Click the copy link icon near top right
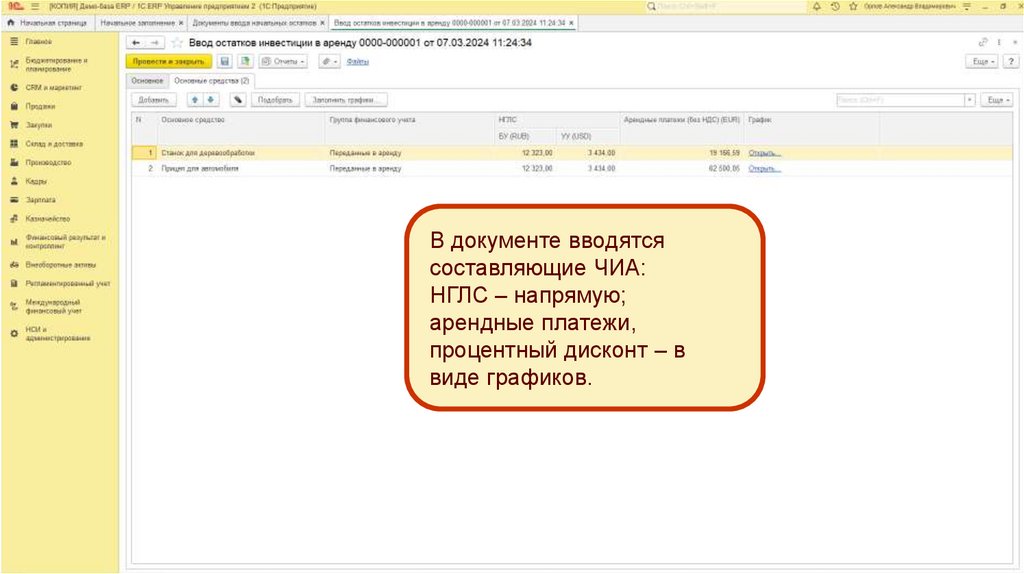The height and width of the screenshot is (574, 1024). click(982, 43)
